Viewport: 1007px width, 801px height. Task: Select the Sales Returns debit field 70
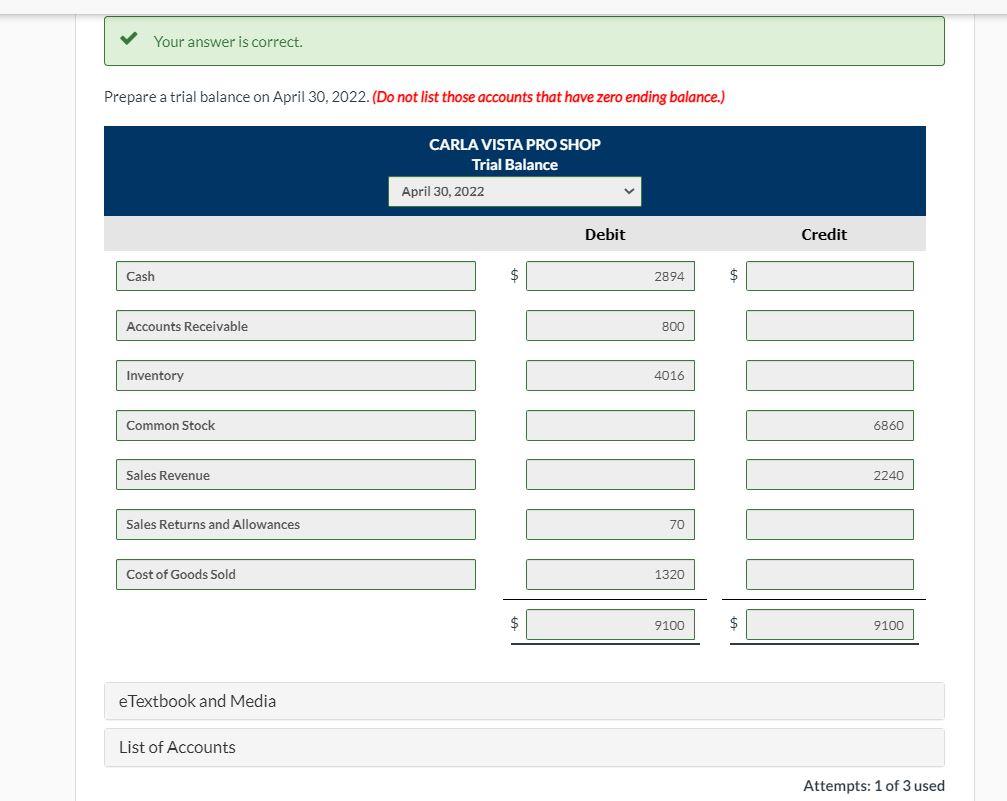[x=610, y=524]
